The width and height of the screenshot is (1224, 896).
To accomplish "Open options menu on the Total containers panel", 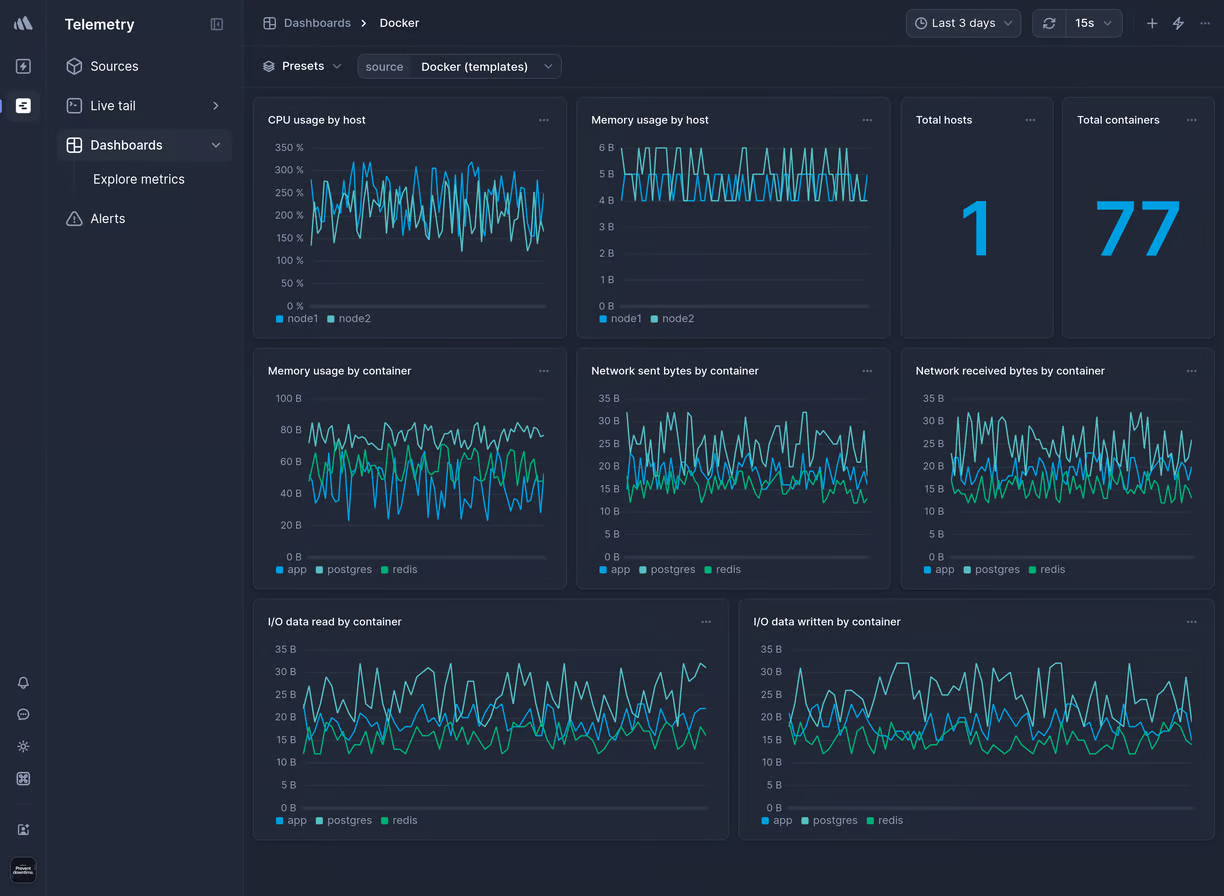I will [1191, 119].
